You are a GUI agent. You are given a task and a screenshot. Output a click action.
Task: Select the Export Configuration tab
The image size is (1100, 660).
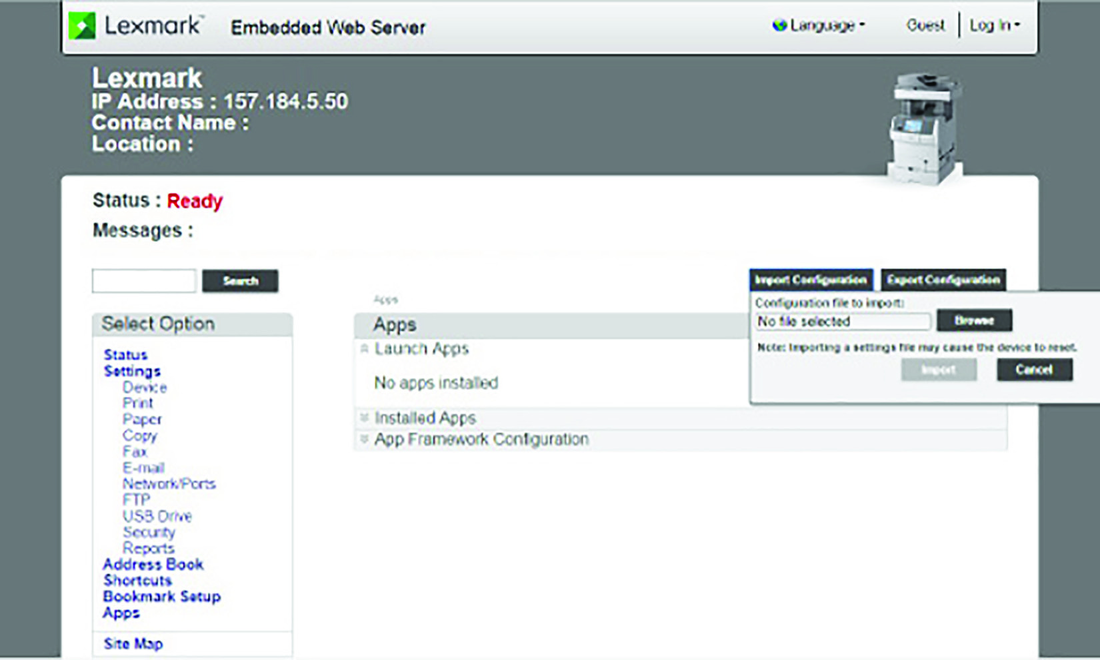pos(943,280)
